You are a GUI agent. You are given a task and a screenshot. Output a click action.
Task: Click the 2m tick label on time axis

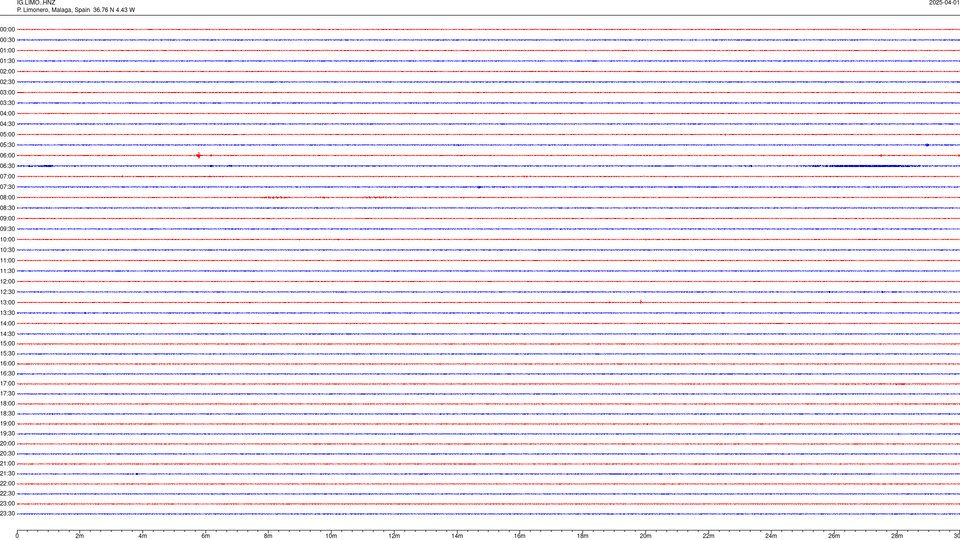click(x=80, y=536)
